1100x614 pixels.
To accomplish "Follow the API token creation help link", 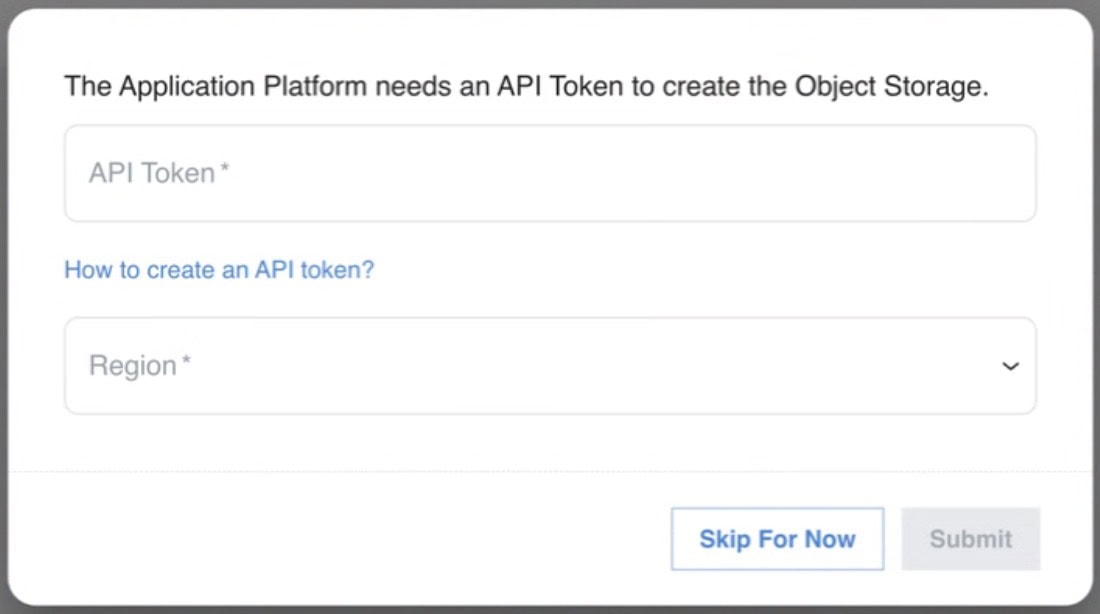I will [x=219, y=270].
